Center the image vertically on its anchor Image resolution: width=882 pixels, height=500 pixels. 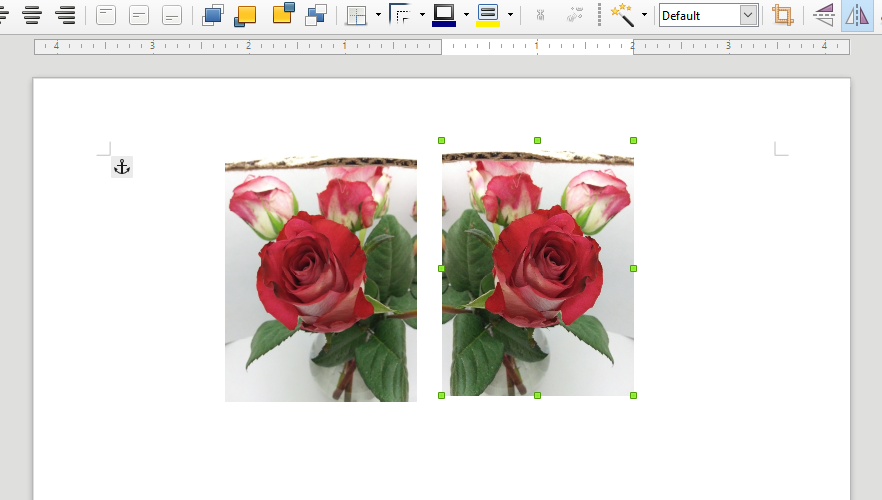pyautogui.click(x=138, y=15)
